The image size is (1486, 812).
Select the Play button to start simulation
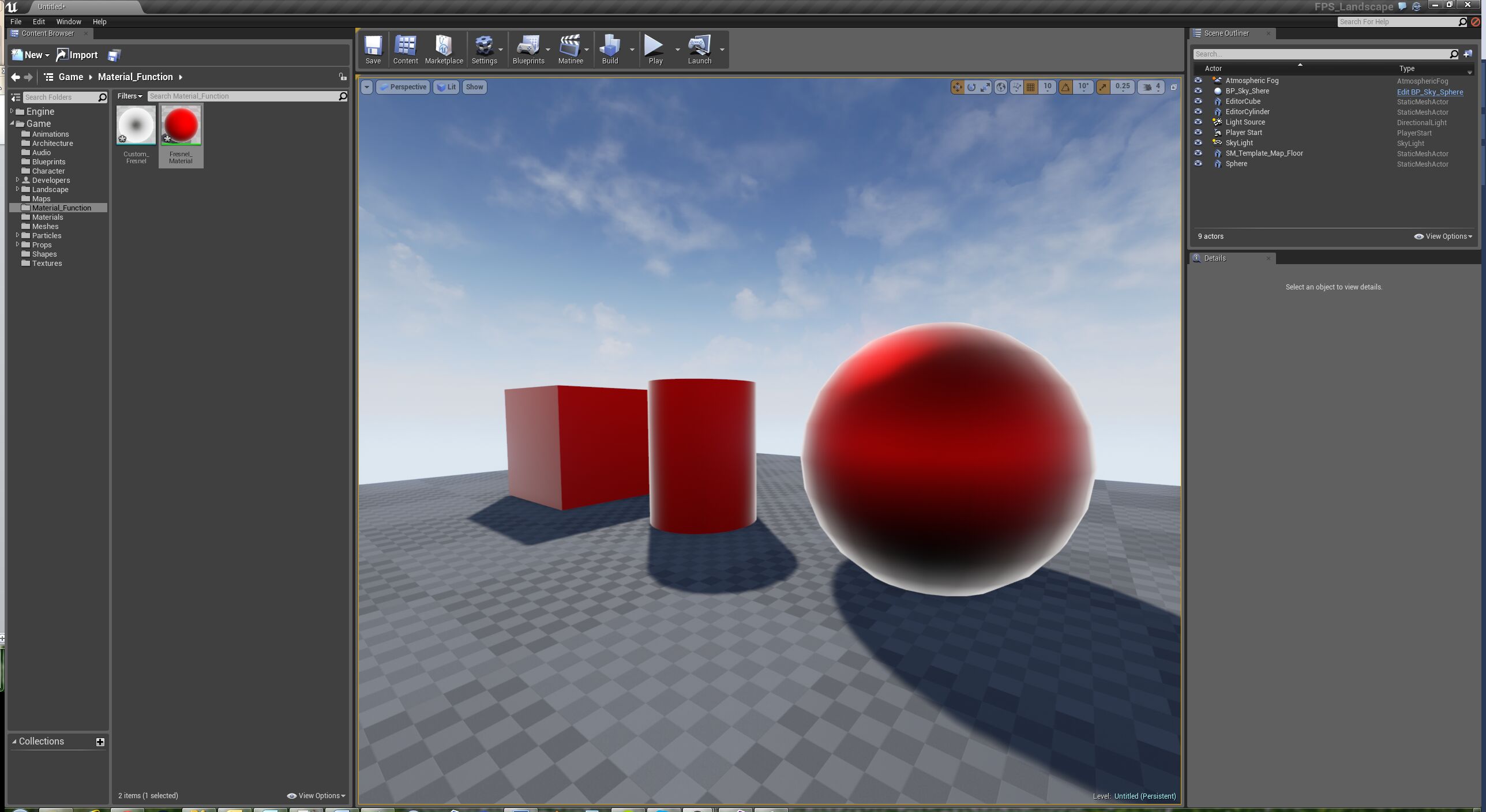[654, 49]
